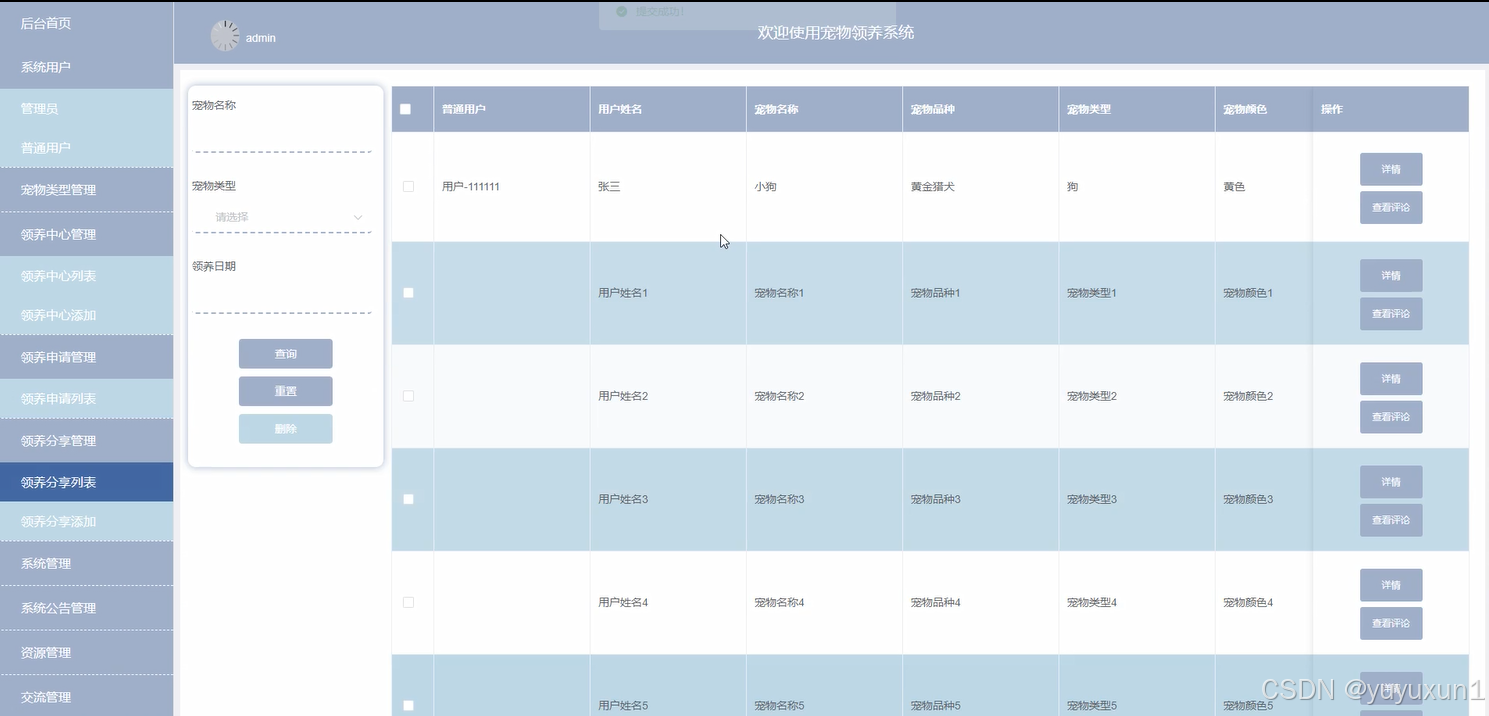The height and width of the screenshot is (716, 1489).
Task: Expand the 宠物类型管理 sidebar menu
Action: [86, 190]
